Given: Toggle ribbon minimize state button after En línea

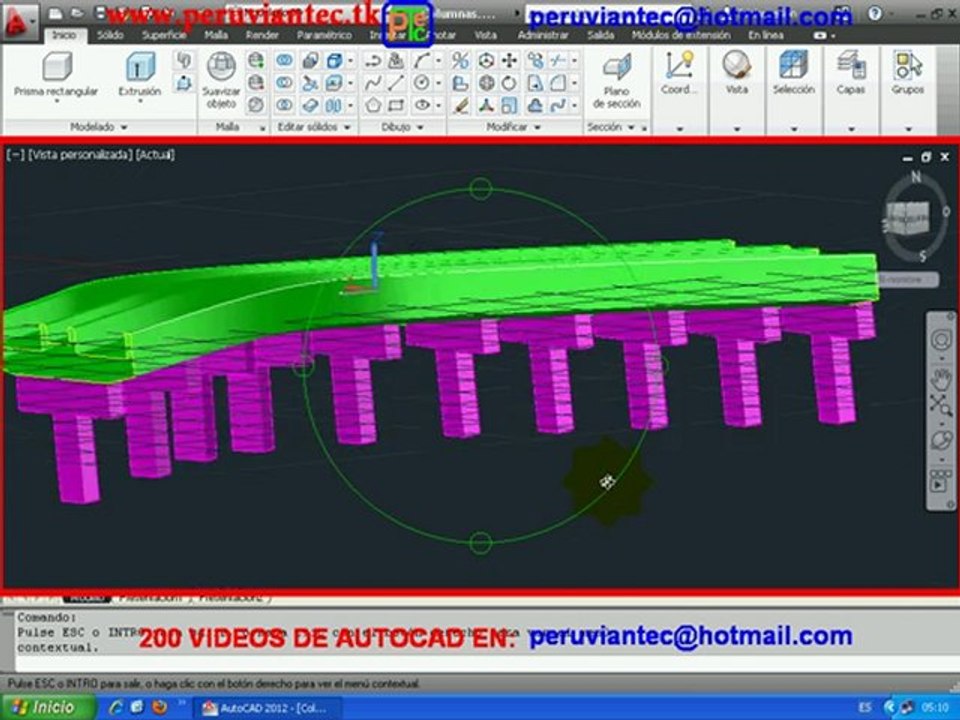Looking at the screenshot, I should [x=820, y=36].
